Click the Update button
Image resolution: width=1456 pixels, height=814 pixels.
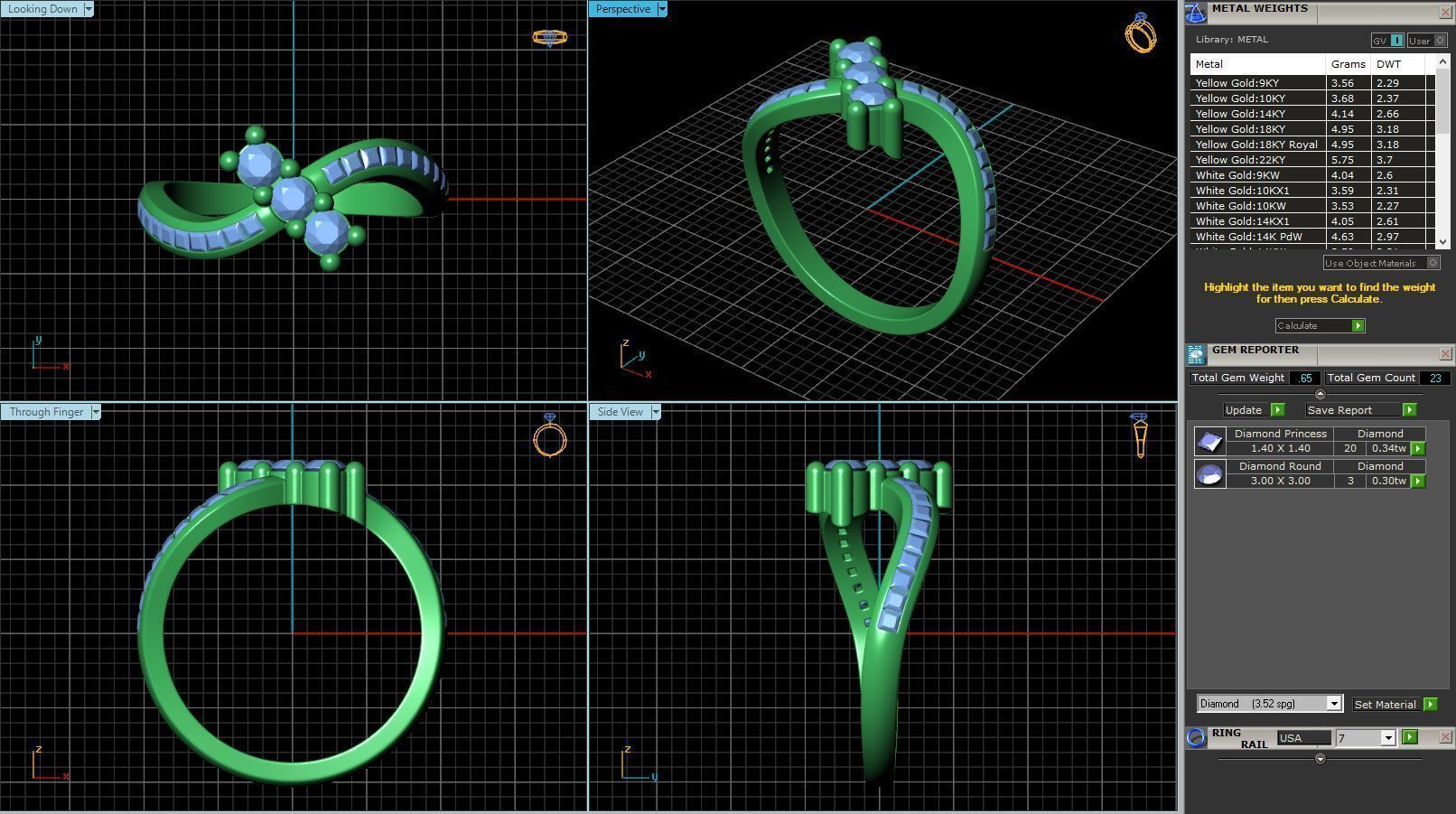(x=1244, y=410)
